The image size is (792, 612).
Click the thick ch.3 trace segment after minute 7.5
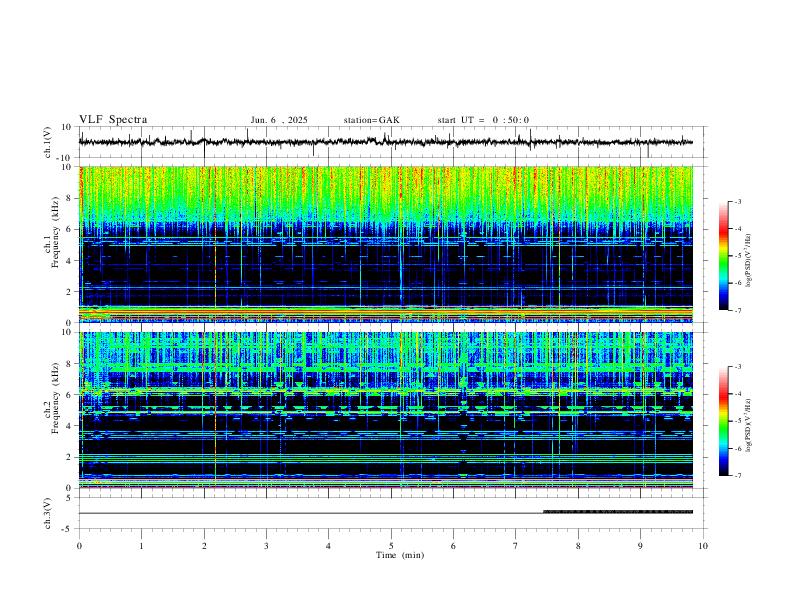coord(618,512)
